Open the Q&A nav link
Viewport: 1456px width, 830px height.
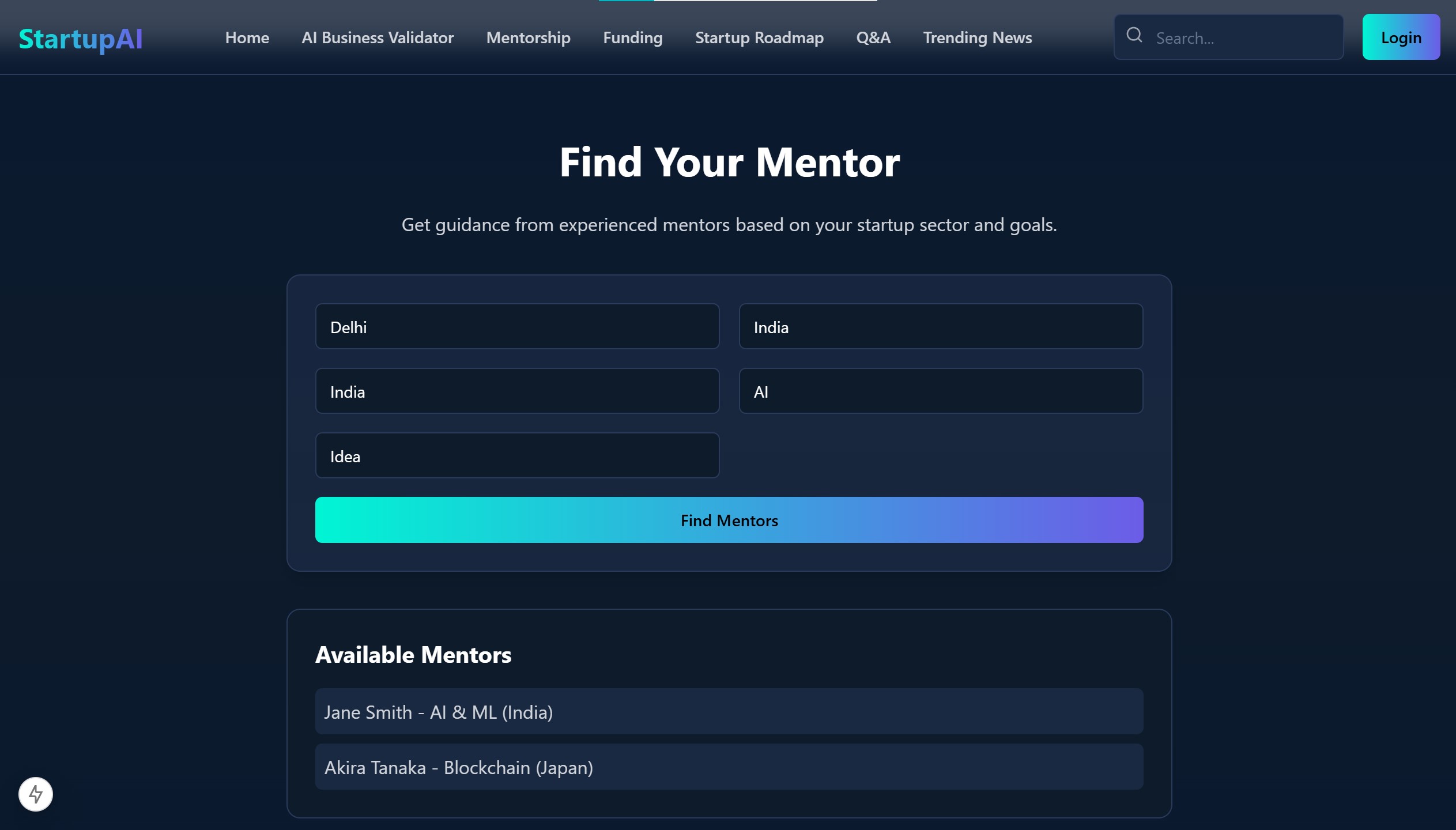pos(873,38)
